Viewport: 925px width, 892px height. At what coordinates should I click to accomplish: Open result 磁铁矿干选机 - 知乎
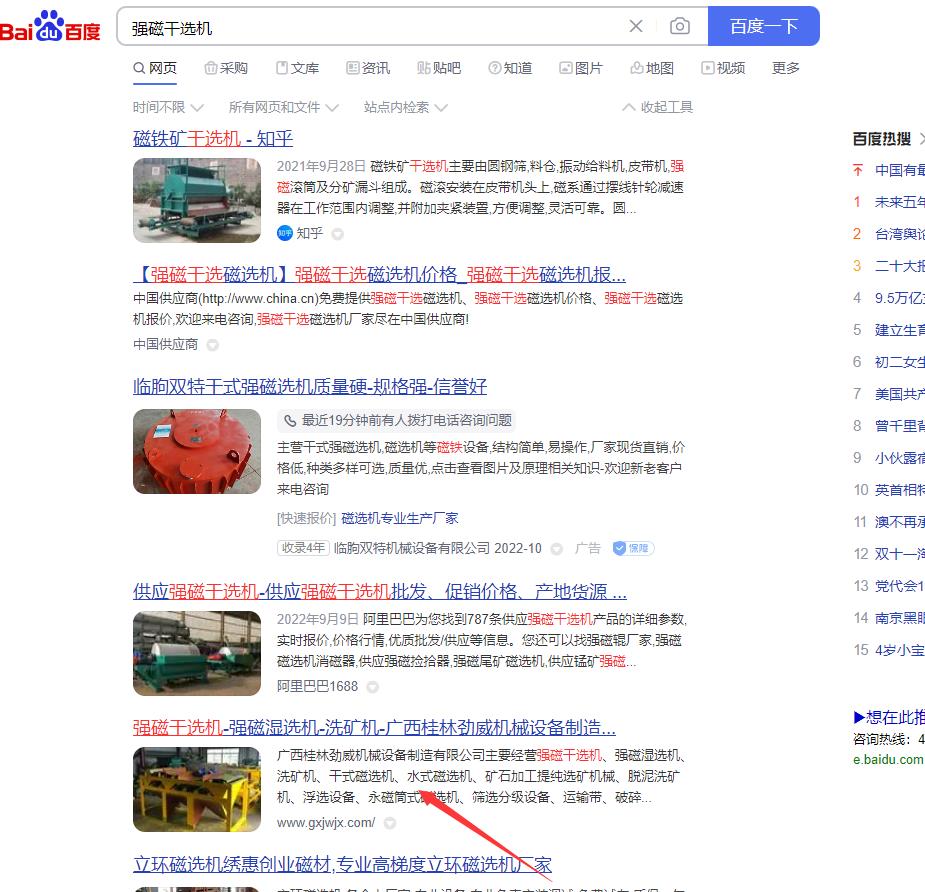pyautogui.click(x=213, y=139)
